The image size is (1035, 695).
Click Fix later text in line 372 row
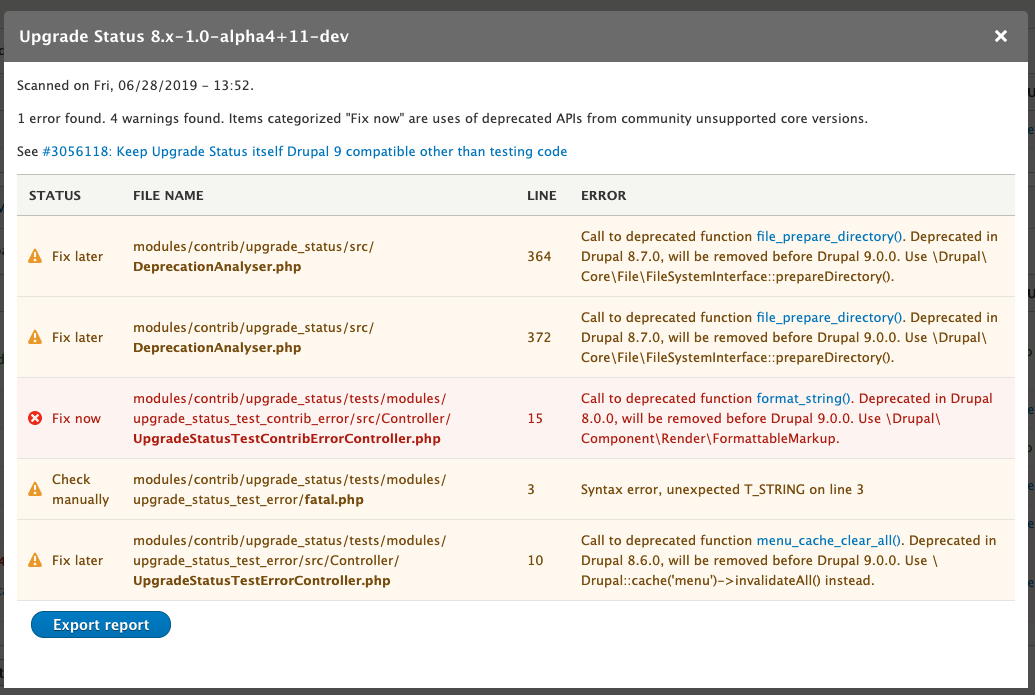(x=78, y=337)
